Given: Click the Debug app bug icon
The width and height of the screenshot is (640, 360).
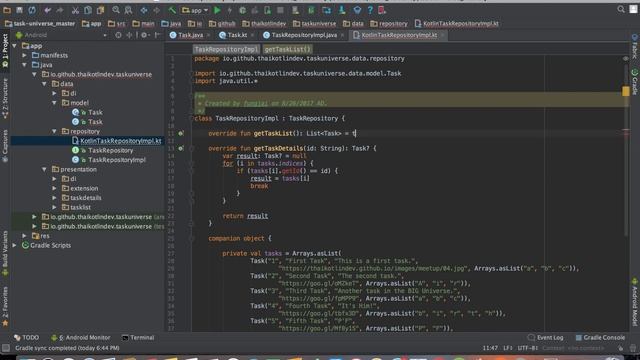Looking at the screenshot, I should (242, 10).
